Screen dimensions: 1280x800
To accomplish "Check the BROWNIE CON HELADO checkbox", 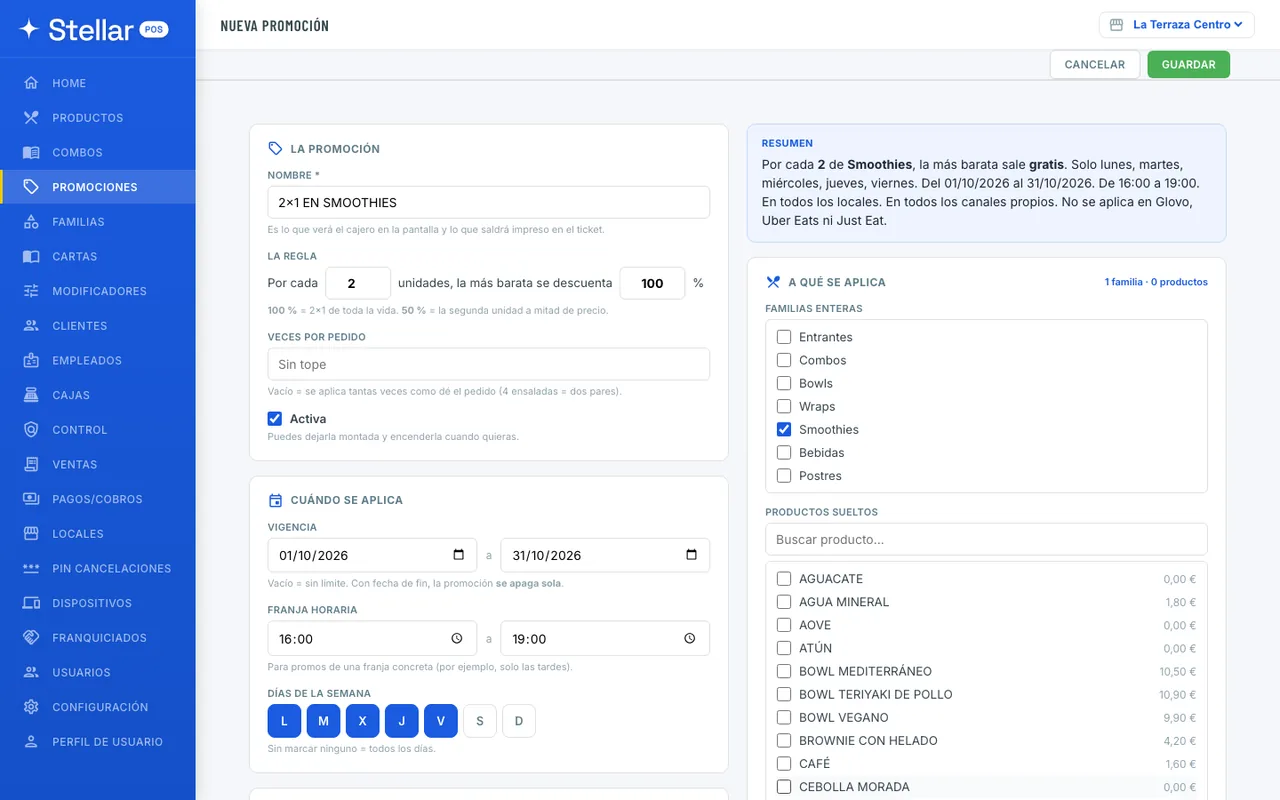I will tap(784, 741).
